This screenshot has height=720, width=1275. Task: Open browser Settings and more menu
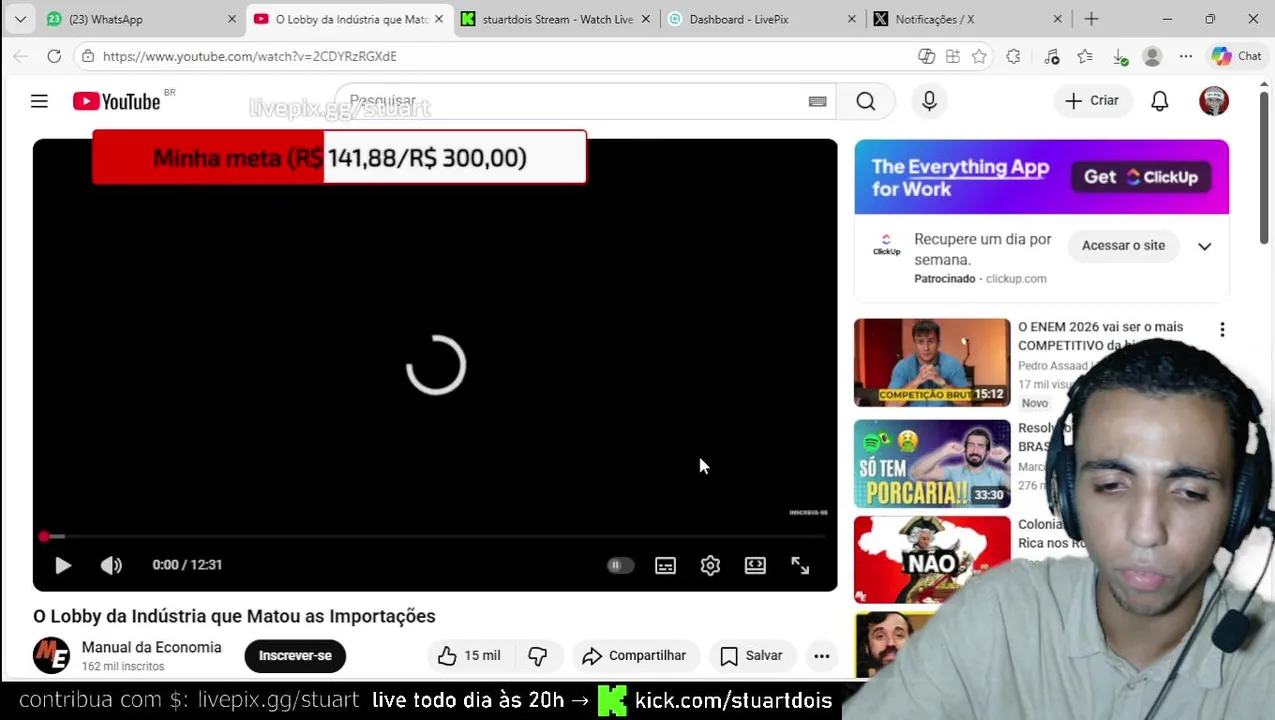(1186, 56)
